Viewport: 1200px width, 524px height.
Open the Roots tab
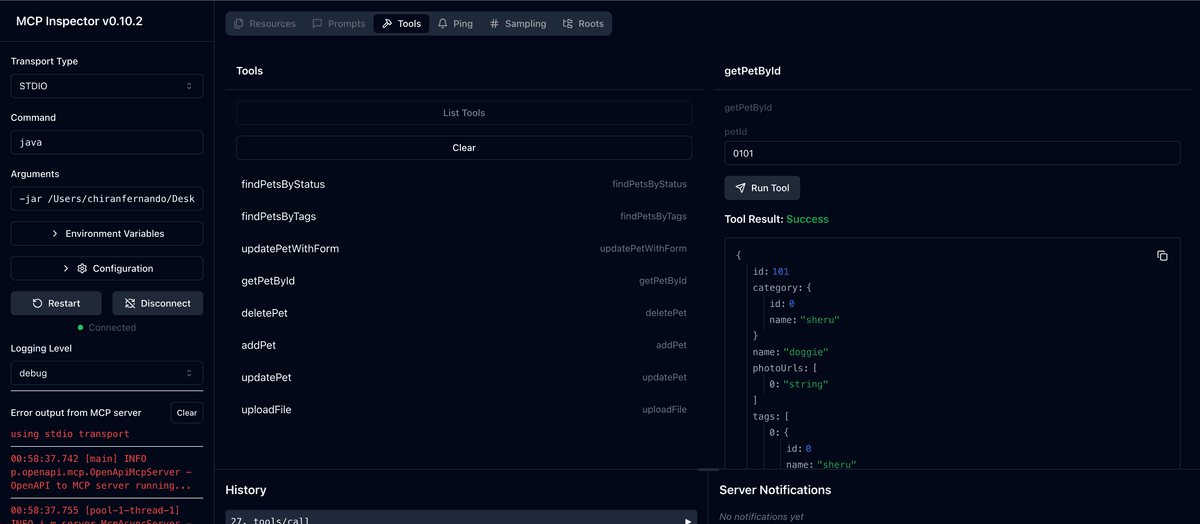[583, 24]
